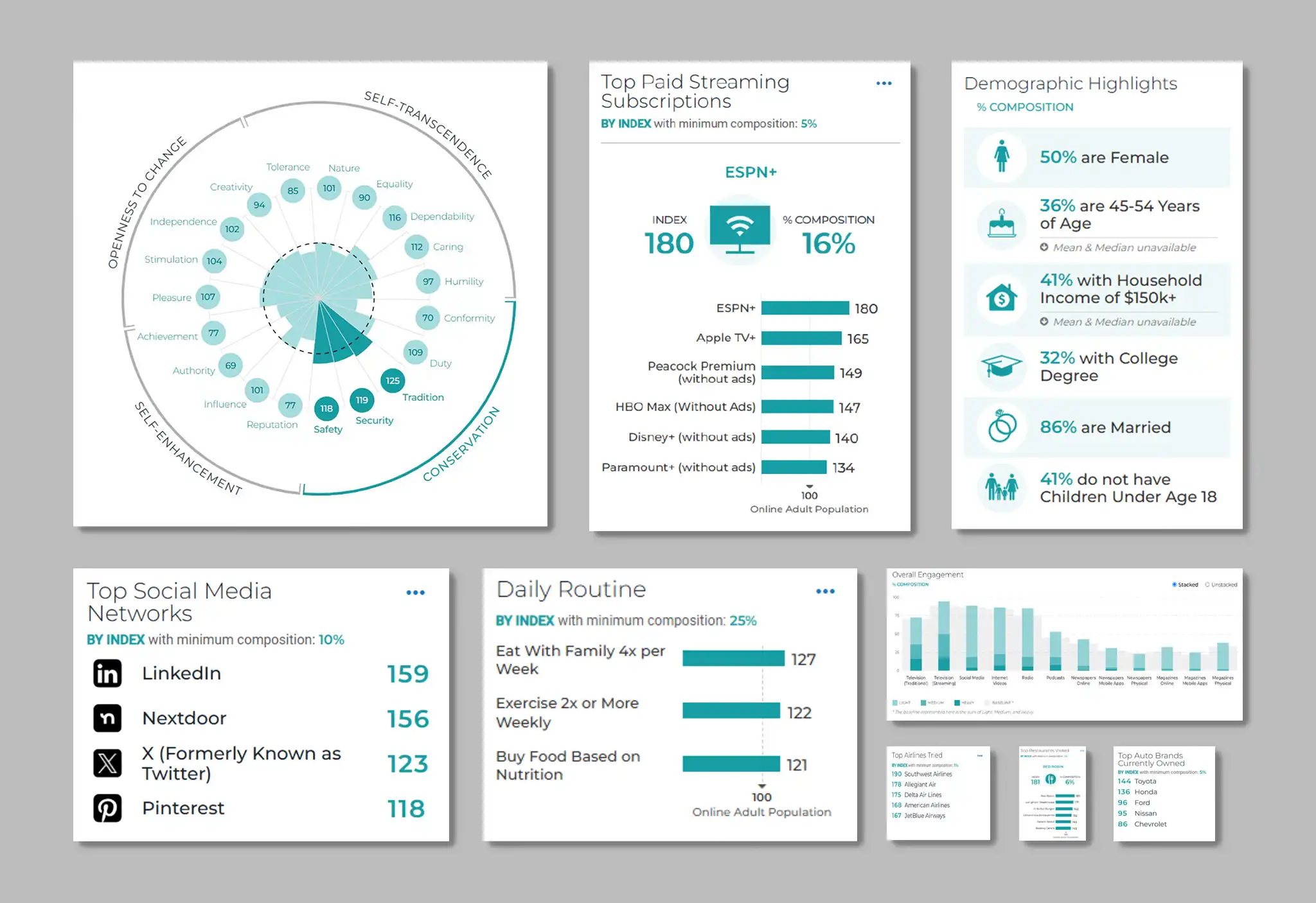Viewport: 1316px width, 903px height.
Task: Click the ESPN+ 180 bar in chart
Action: click(805, 308)
